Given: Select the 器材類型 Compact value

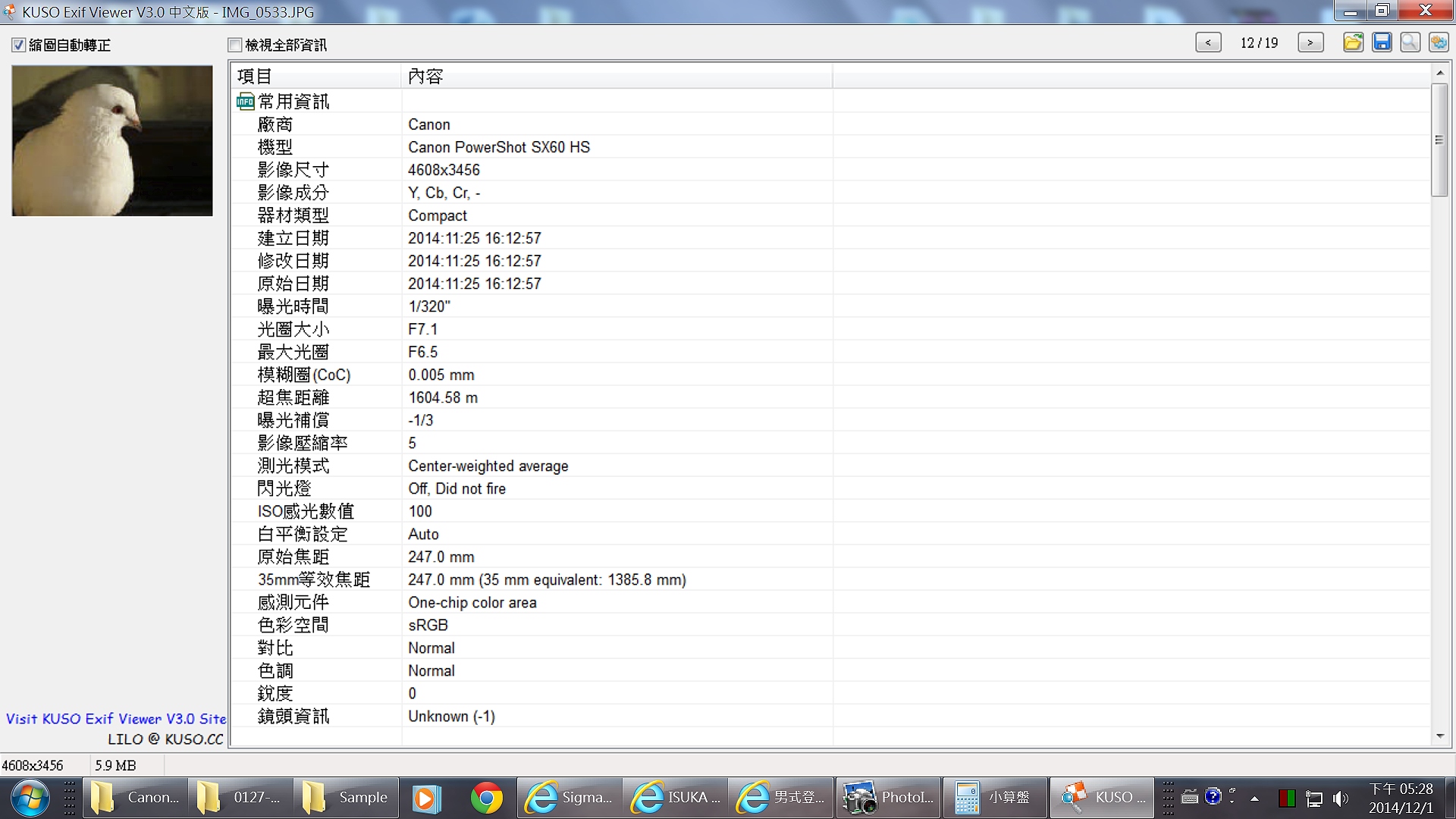Looking at the screenshot, I should pos(438,215).
